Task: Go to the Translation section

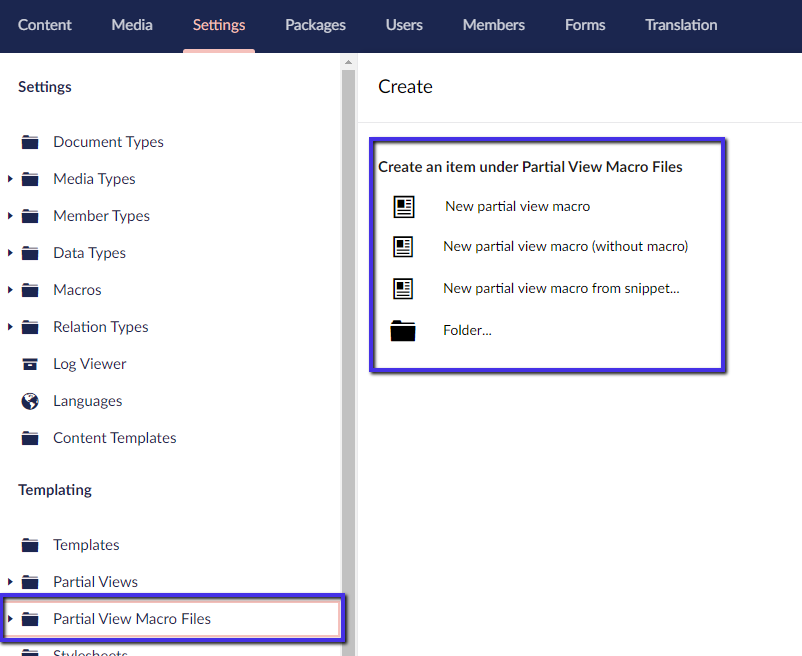Action: pos(681,25)
